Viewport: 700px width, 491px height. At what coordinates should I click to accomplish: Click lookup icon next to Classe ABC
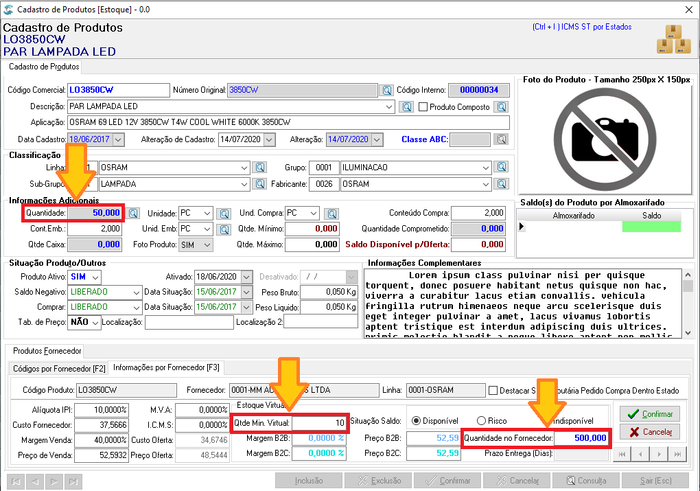(502, 139)
